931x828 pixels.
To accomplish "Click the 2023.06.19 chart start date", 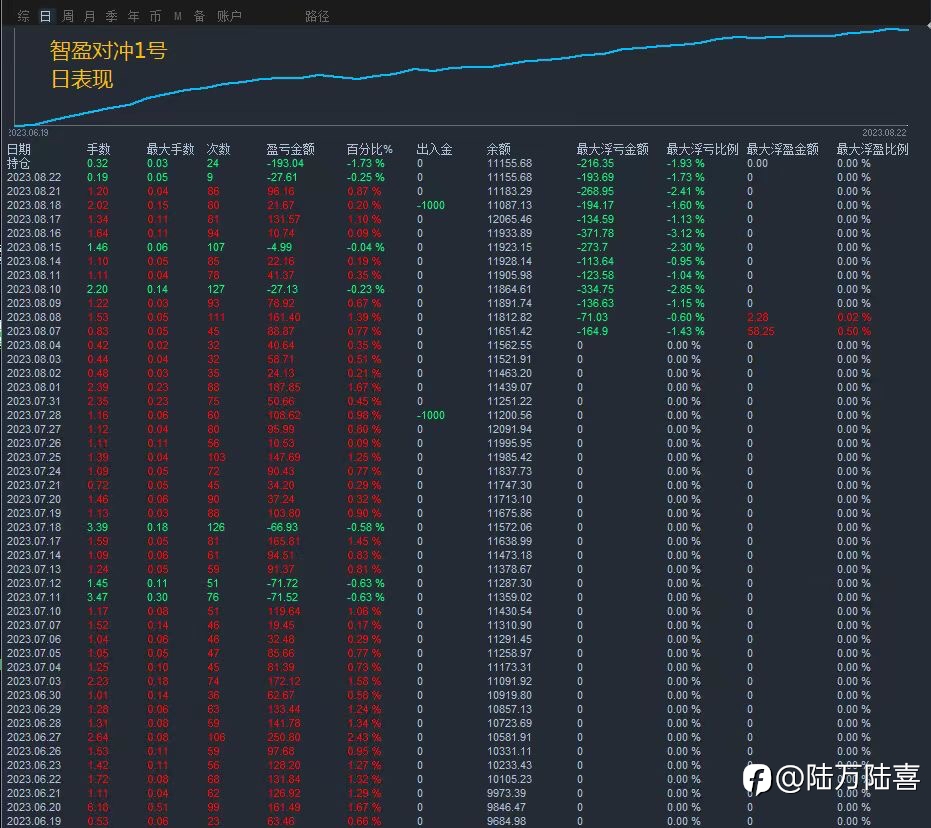I will click(x=28, y=133).
